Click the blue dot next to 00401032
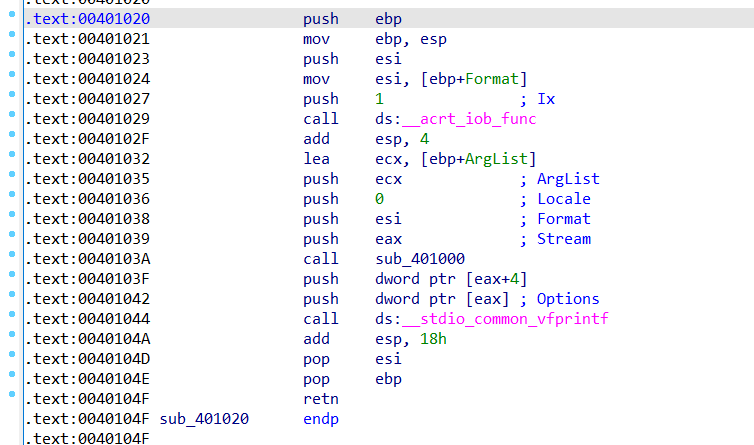754x445 pixels. click(10, 159)
